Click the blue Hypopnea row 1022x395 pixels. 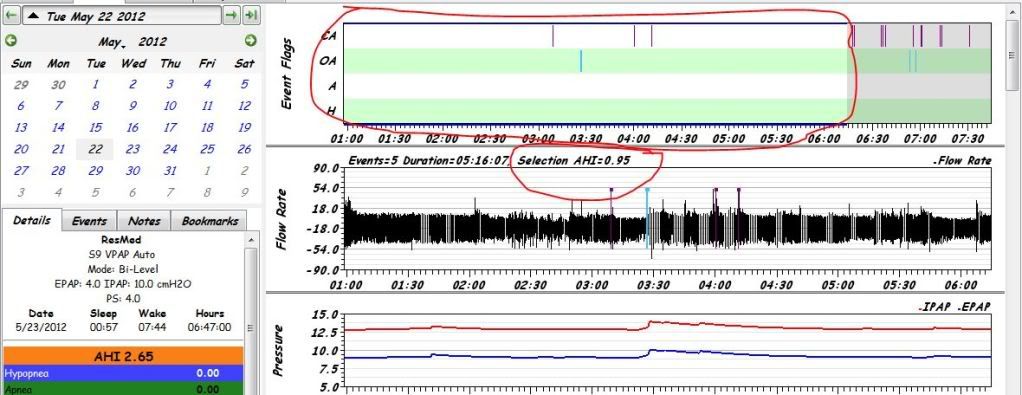click(x=123, y=374)
